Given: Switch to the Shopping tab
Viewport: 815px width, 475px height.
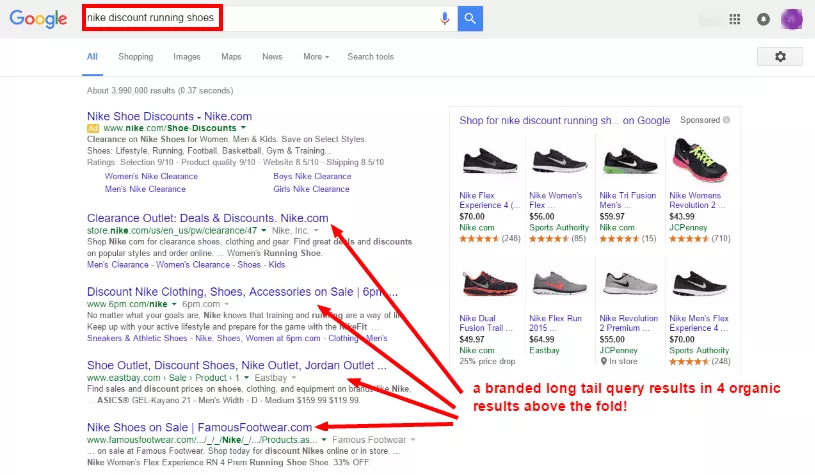Looking at the screenshot, I should [136, 57].
